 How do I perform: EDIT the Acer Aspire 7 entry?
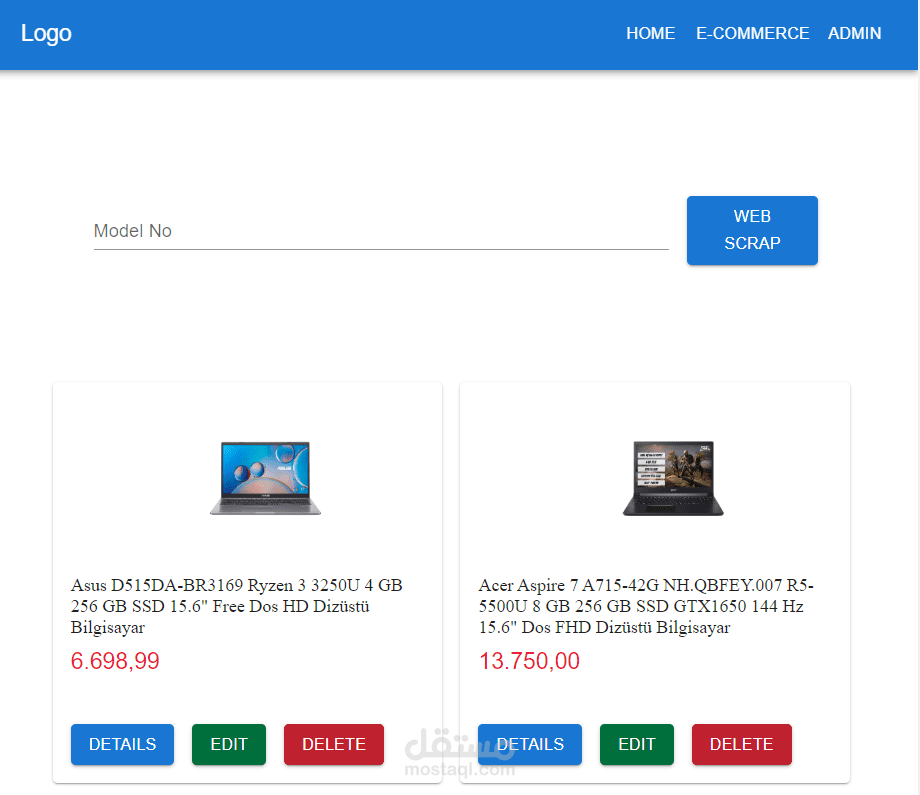[x=637, y=744]
